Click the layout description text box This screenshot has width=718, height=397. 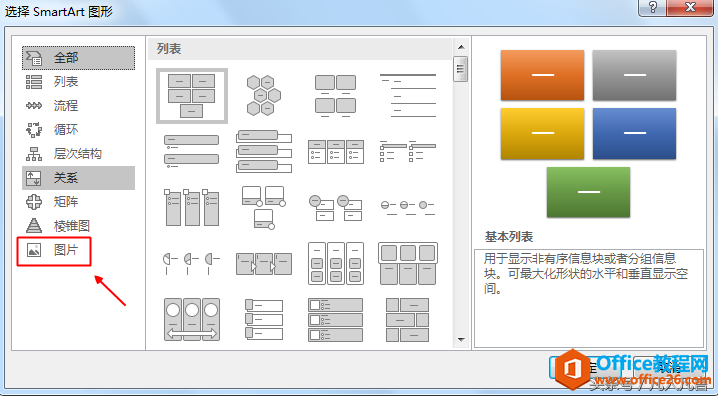pyautogui.click(x=589, y=298)
